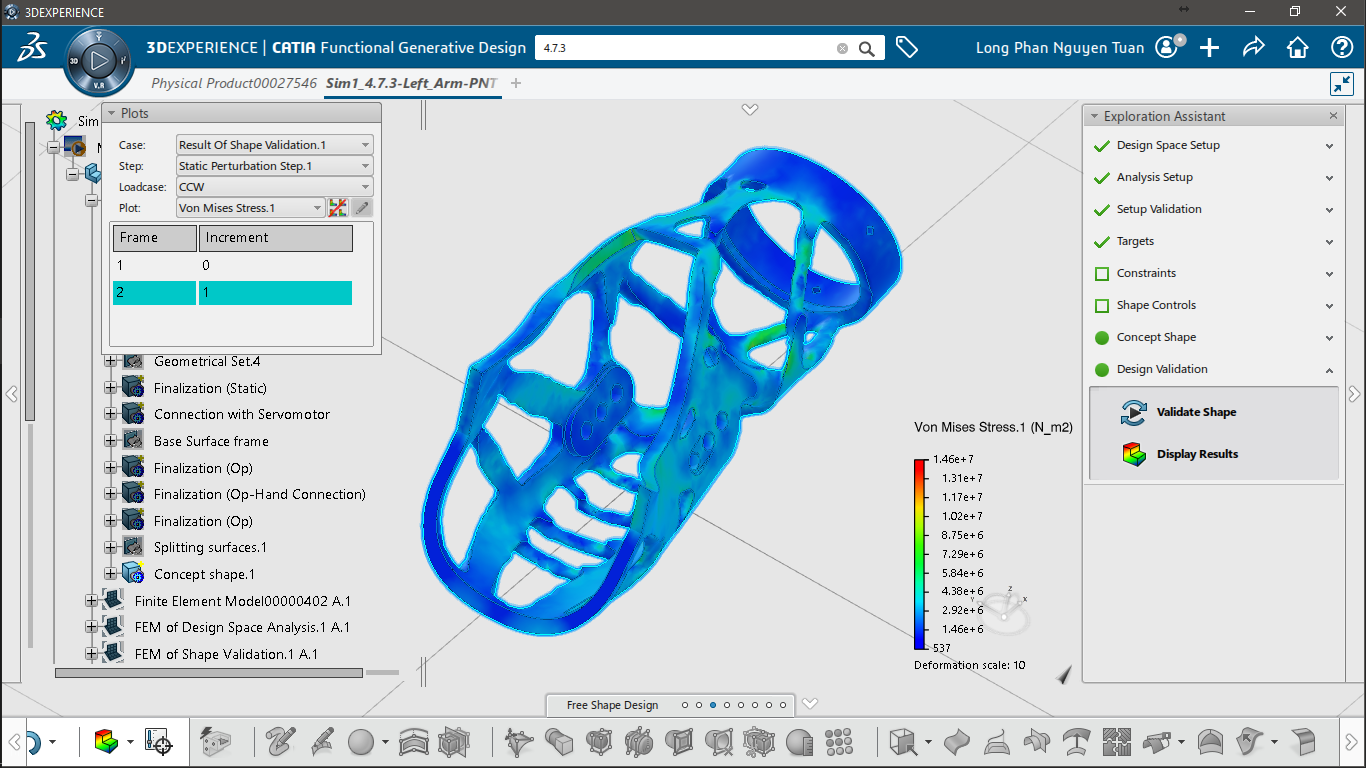This screenshot has height=768, width=1366.
Task: Click the lightning bolt block toolbar icon
Action: (x=216, y=742)
